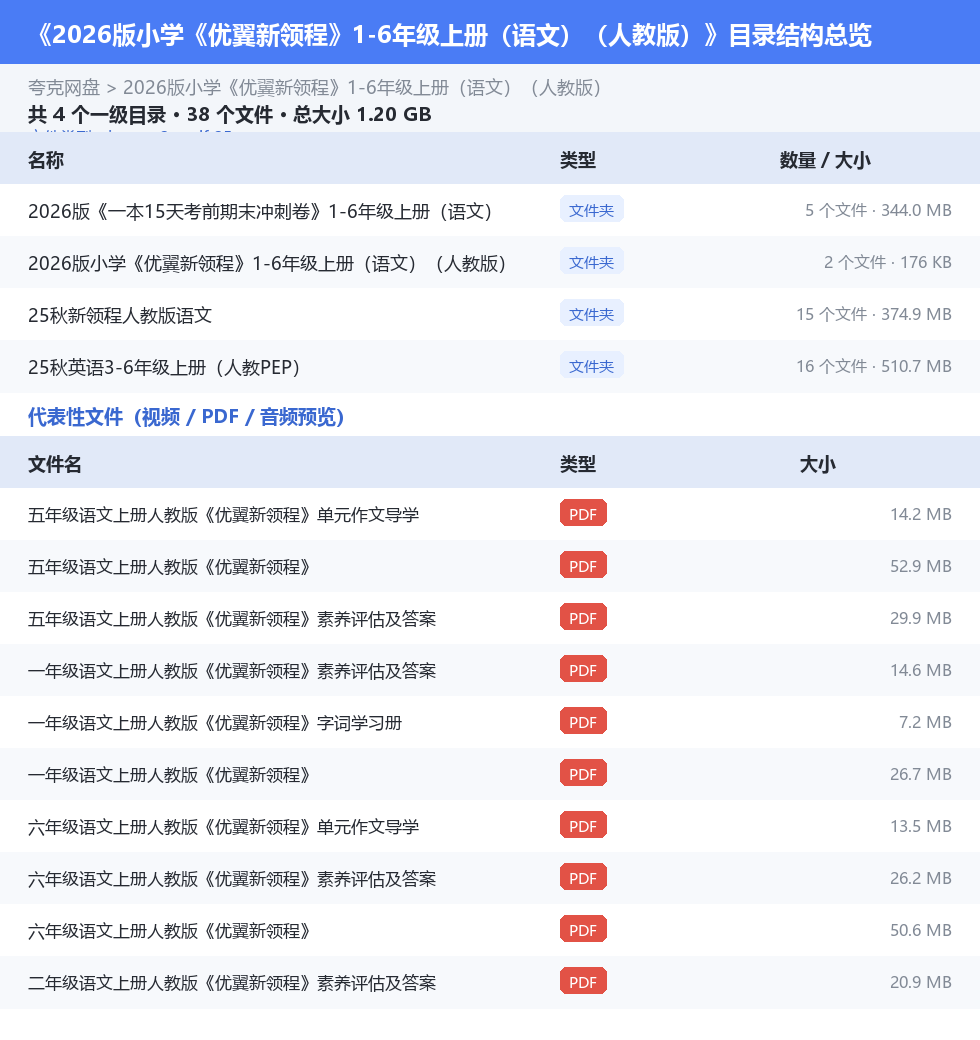Click the 2 个文件 · 176 KB value
Image resolution: width=980 pixels, height=1040 pixels.
[x=887, y=262]
